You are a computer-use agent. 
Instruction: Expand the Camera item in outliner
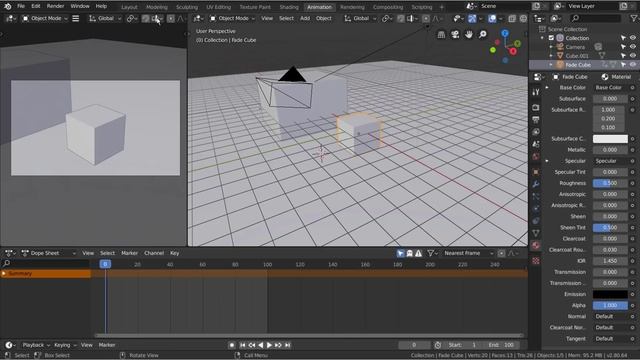(551, 47)
